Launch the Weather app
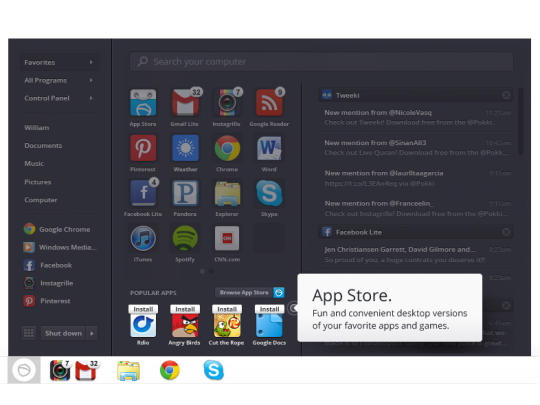This screenshot has height=405, width=540. point(185,148)
